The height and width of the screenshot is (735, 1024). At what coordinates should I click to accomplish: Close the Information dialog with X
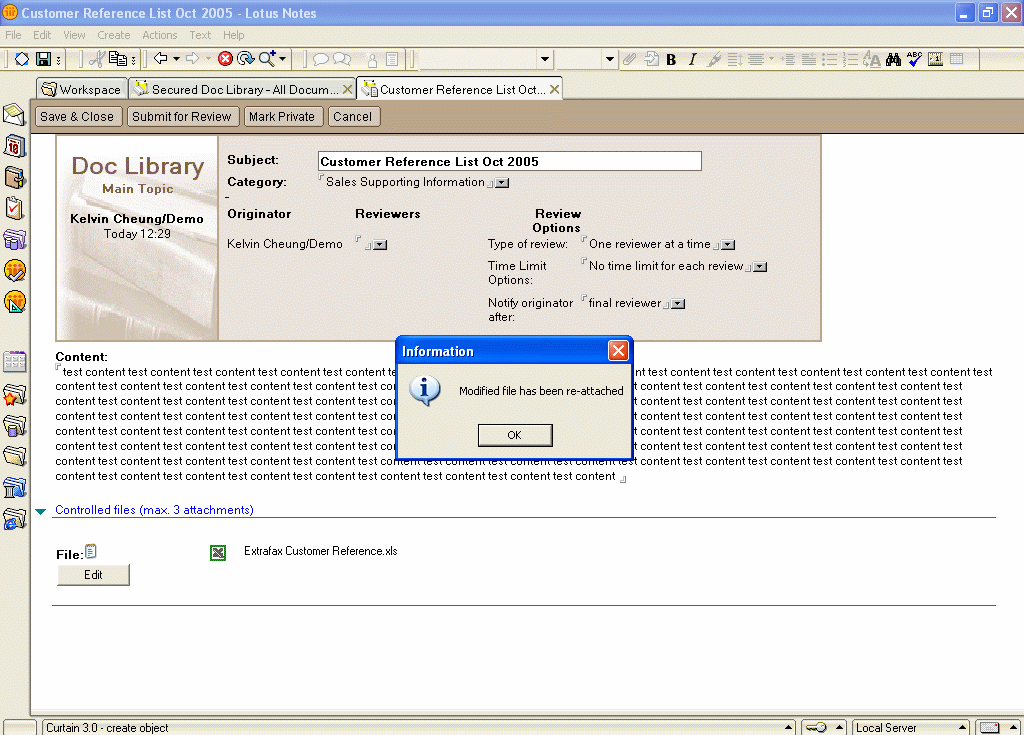618,351
